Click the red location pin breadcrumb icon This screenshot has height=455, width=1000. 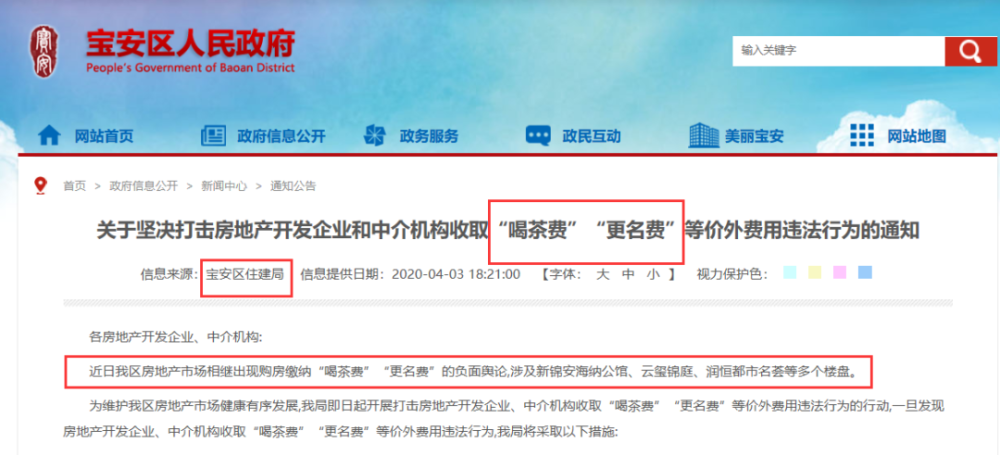click(41, 186)
